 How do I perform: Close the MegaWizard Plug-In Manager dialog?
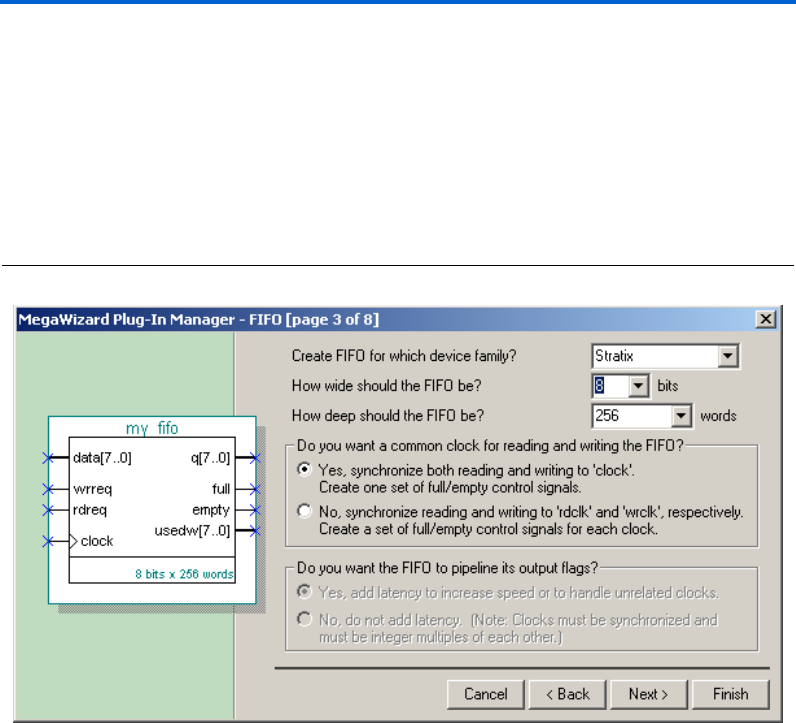pyautogui.click(x=766, y=319)
